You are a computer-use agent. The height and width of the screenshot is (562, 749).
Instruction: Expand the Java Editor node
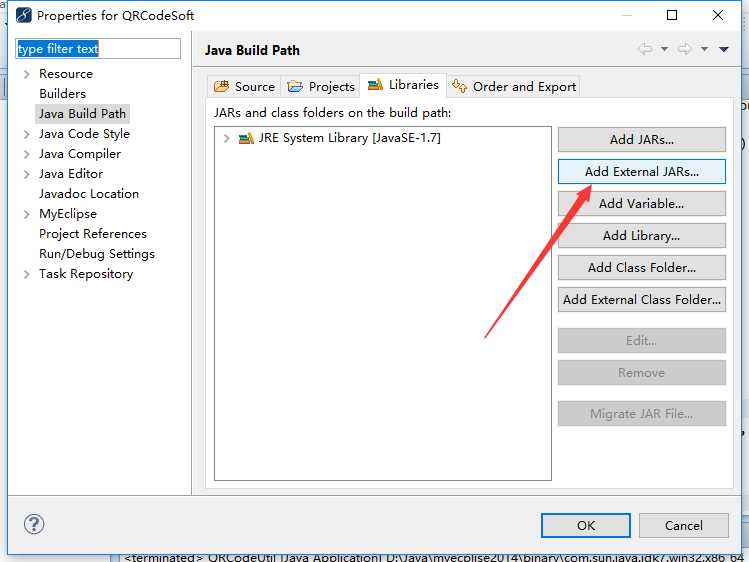[27, 174]
